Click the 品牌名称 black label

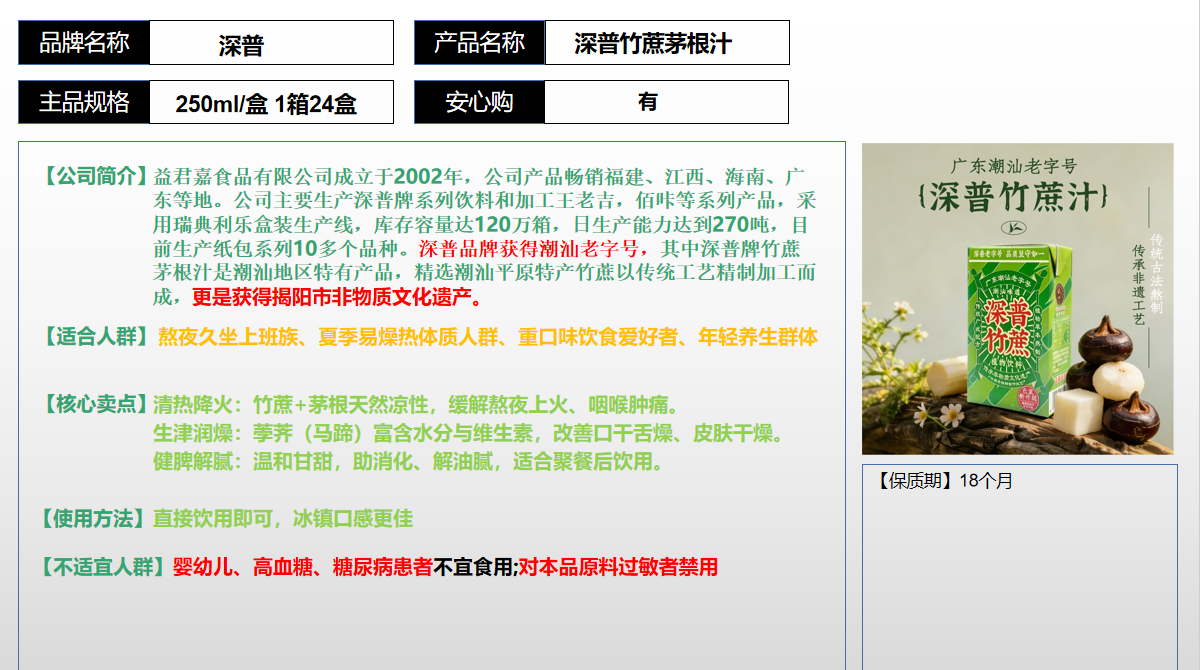[x=83, y=42]
